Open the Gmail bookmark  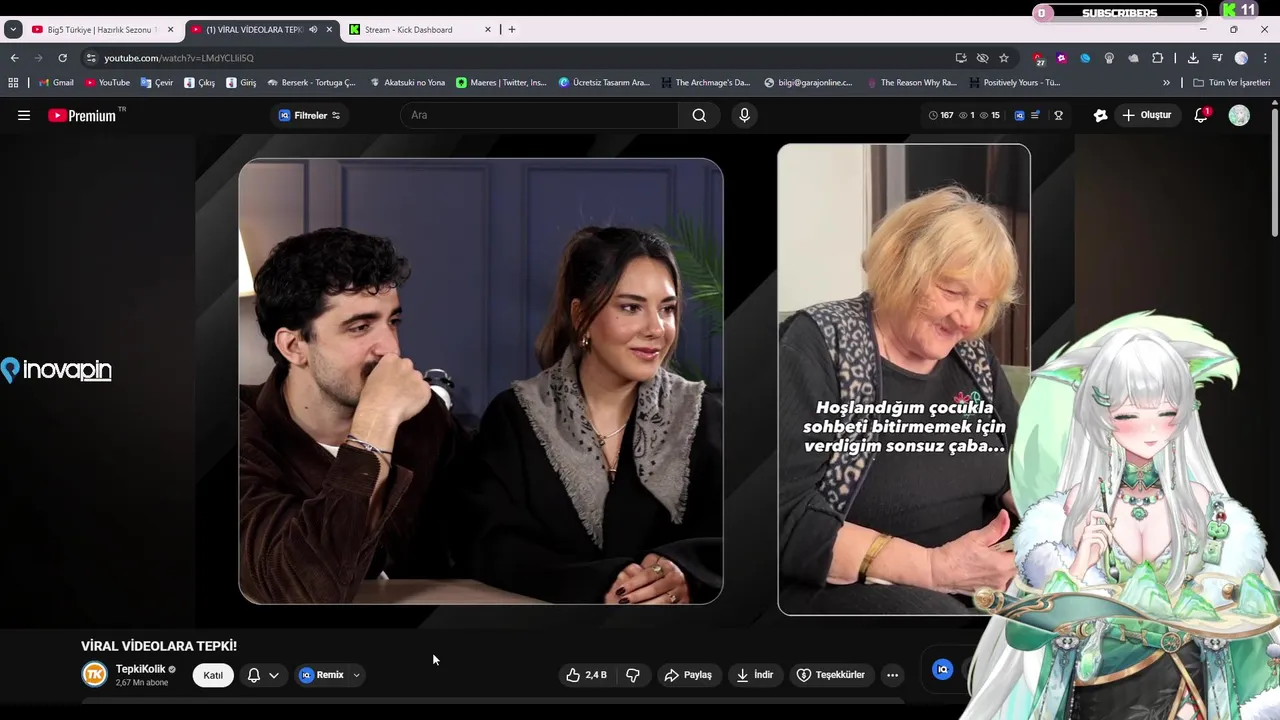click(56, 83)
